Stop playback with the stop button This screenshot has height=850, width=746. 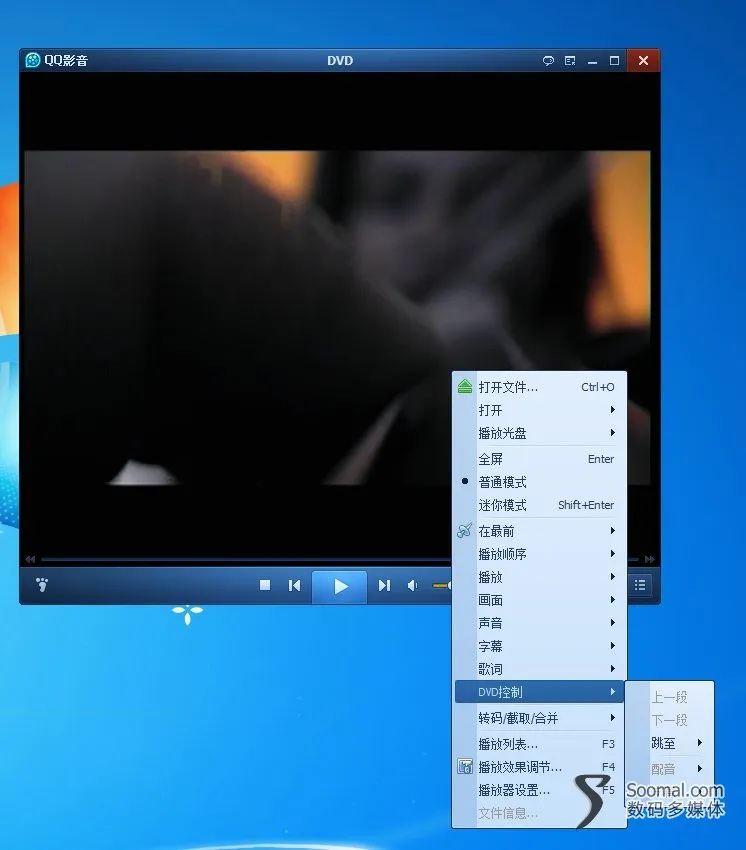(265, 585)
